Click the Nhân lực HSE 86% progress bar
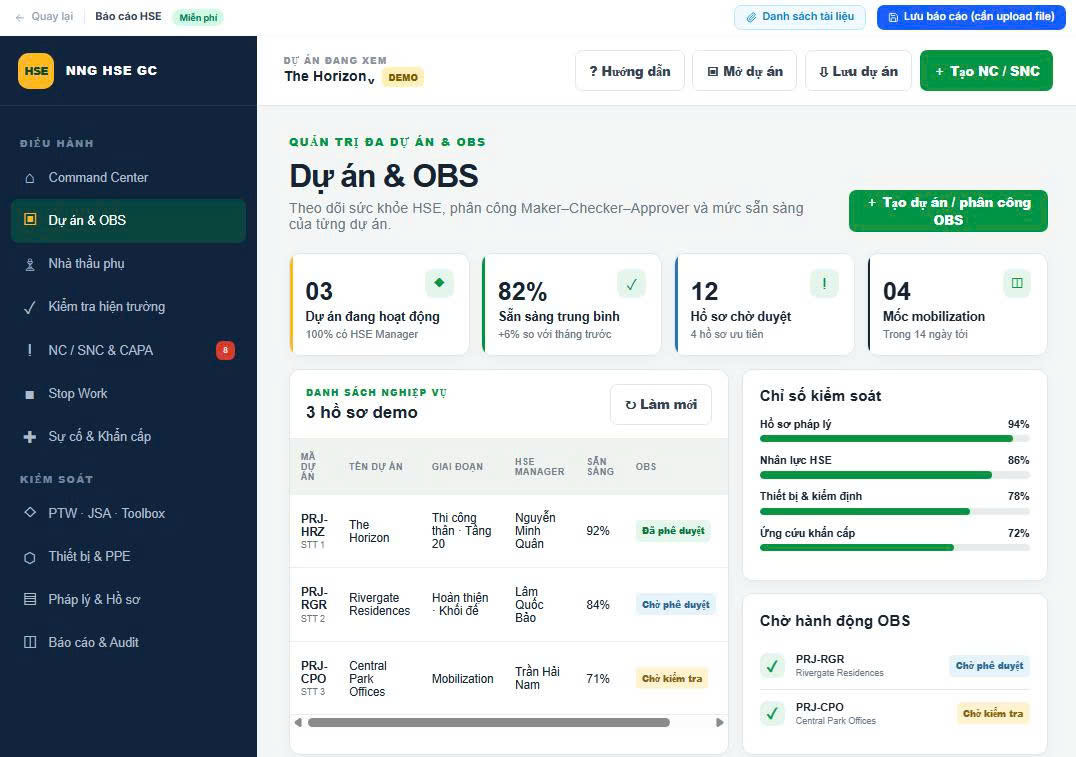 tap(894, 475)
